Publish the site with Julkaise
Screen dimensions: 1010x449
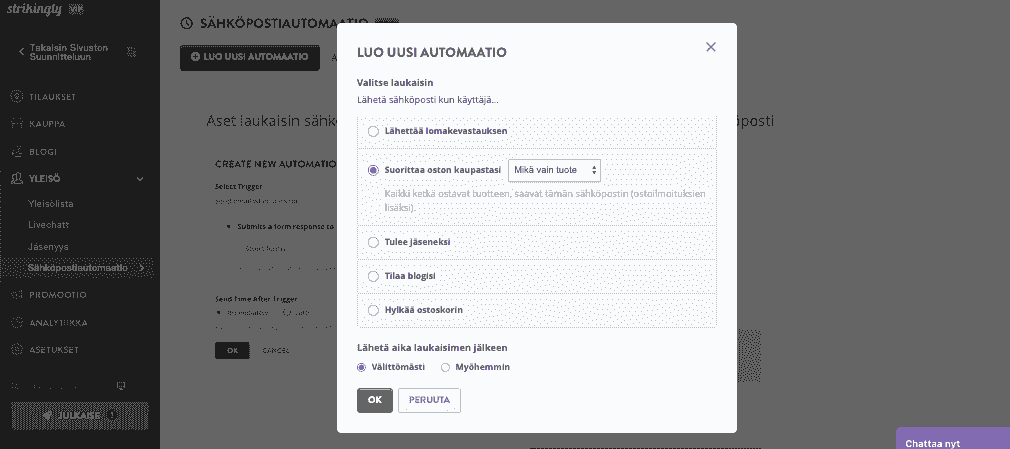[x=80, y=416]
